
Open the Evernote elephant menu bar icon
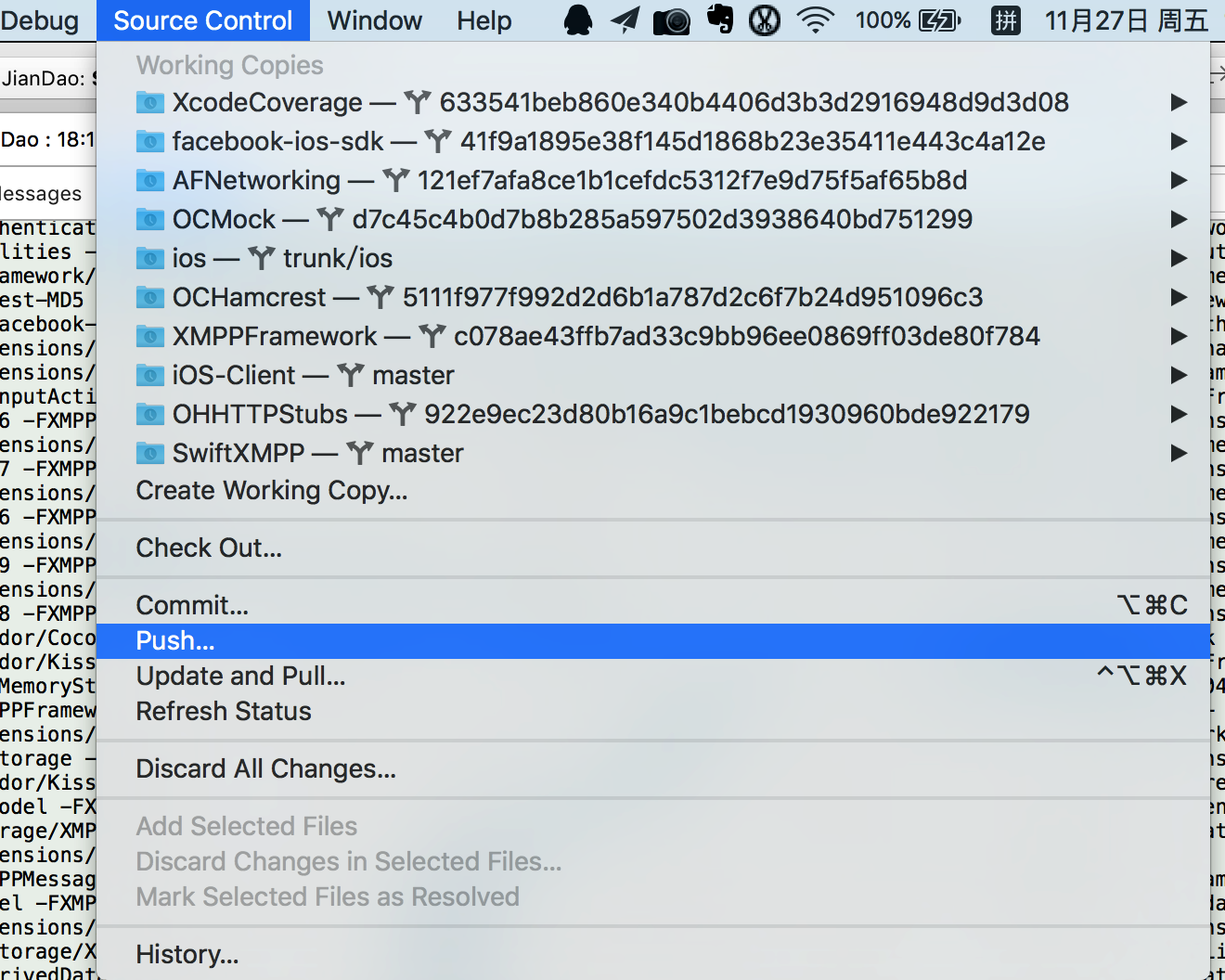pyautogui.click(x=720, y=20)
